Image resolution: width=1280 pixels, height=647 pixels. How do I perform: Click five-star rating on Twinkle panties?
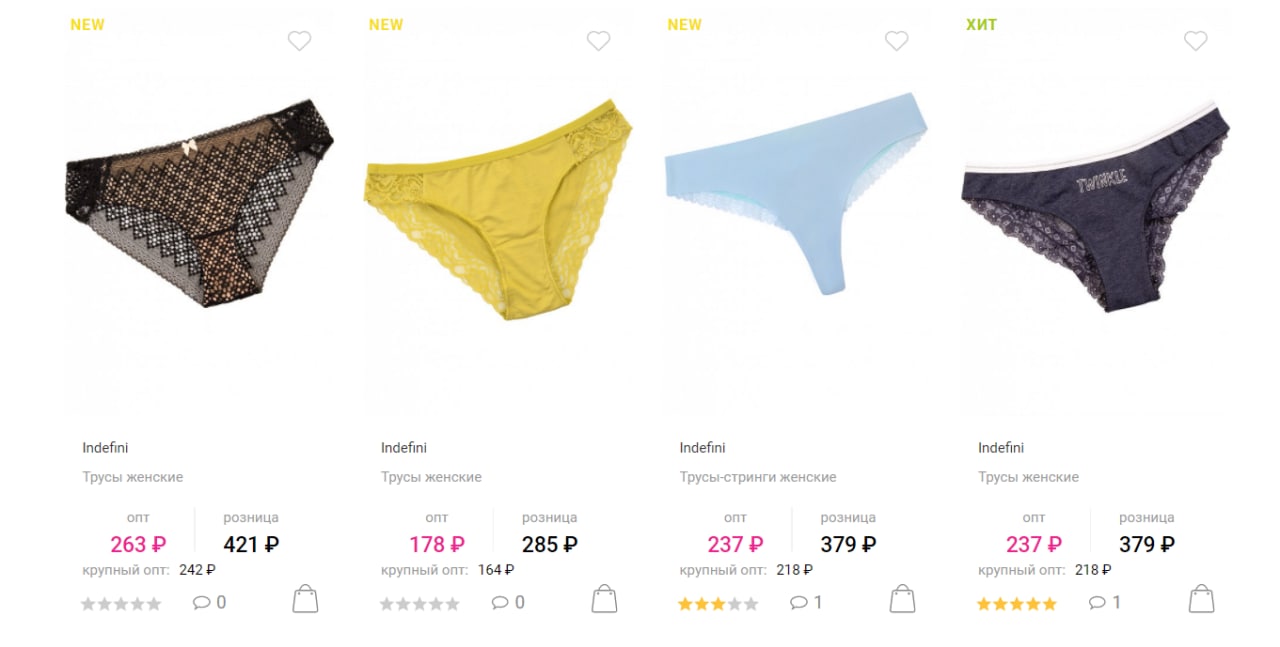pyautogui.click(x=1016, y=604)
